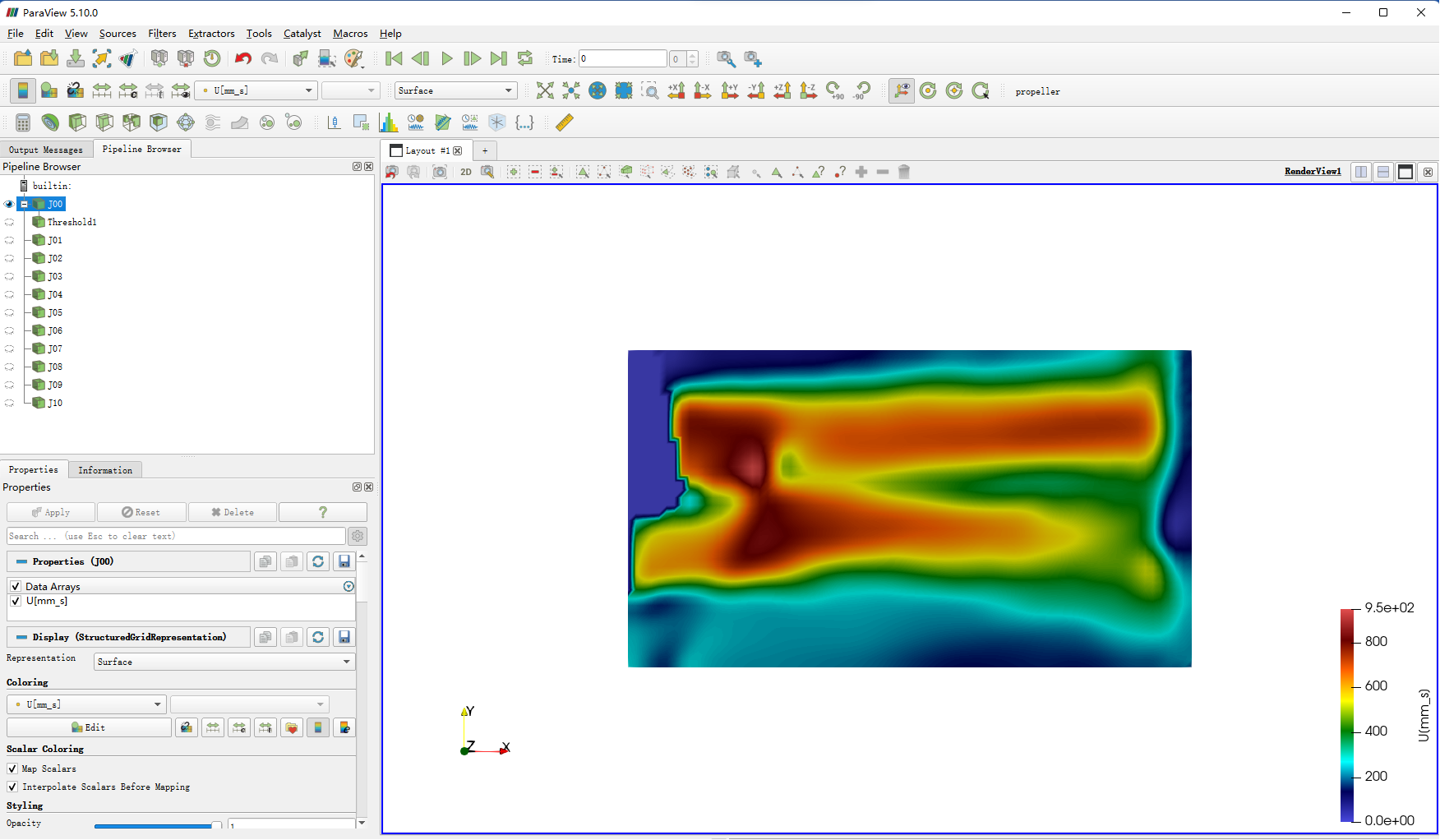Collapse the J00 tree node
Screen dimensions: 1440x840
click(25, 204)
